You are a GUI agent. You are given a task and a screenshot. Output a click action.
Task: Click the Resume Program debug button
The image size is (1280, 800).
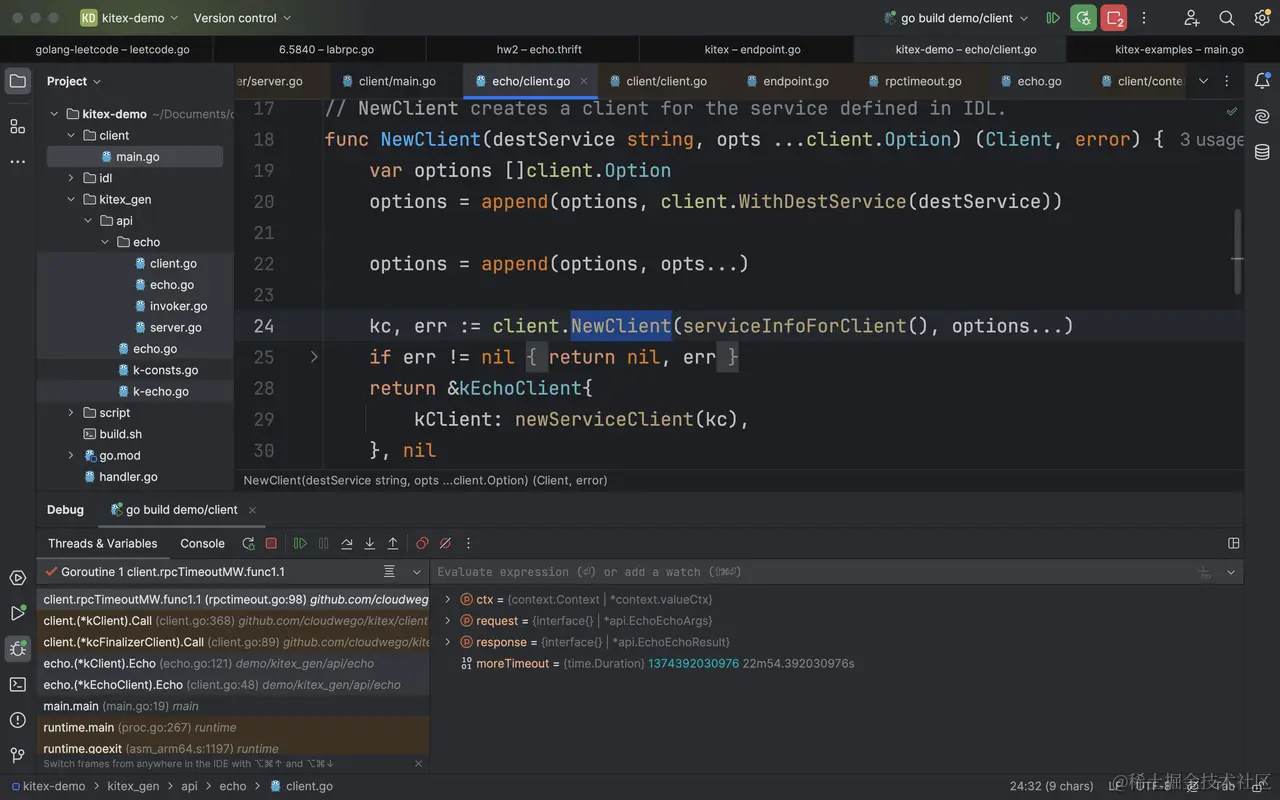pos(300,543)
